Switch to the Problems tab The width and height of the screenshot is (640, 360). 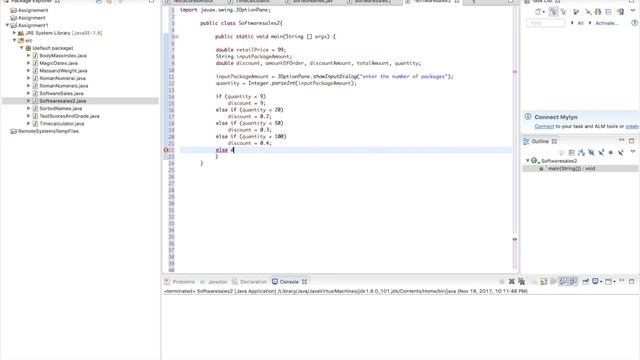180,282
